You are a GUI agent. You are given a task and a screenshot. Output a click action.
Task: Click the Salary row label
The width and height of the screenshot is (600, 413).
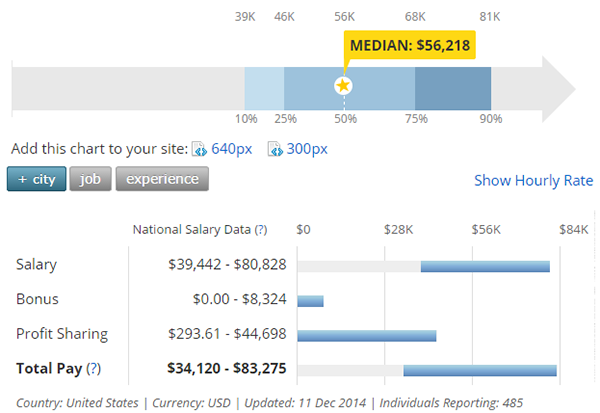(36, 264)
